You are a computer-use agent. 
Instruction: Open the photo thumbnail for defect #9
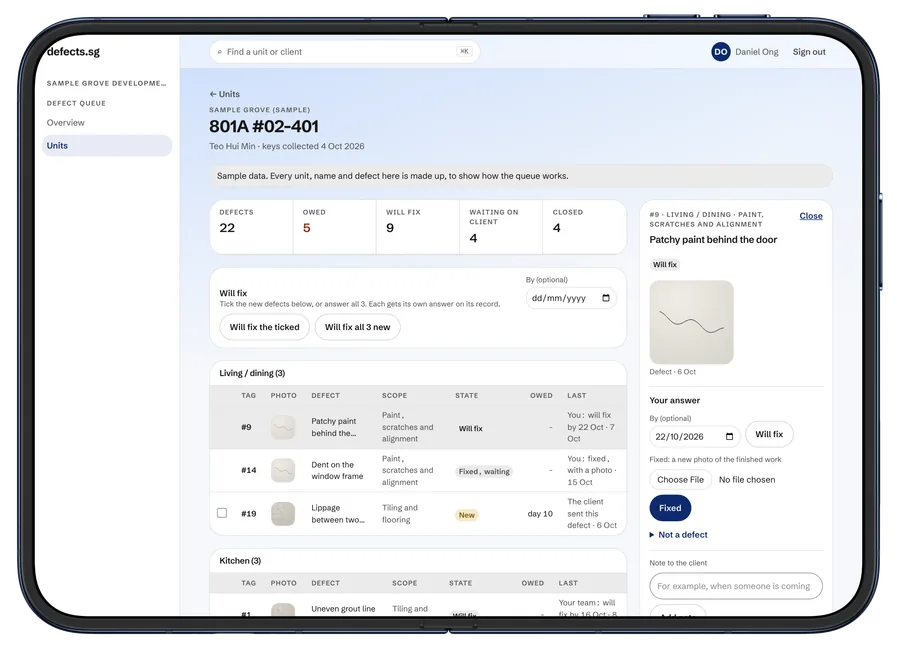pos(283,427)
